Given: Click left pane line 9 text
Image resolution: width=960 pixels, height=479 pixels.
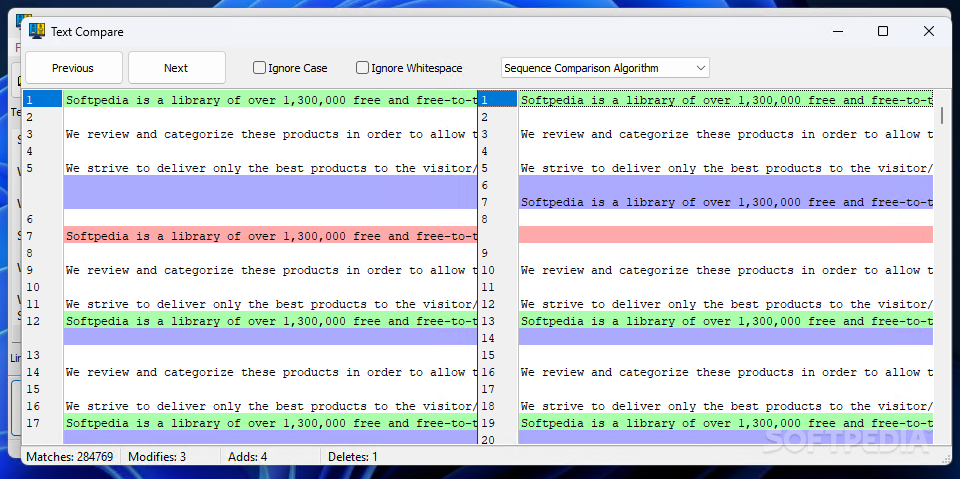Looking at the screenshot, I should pos(271,270).
